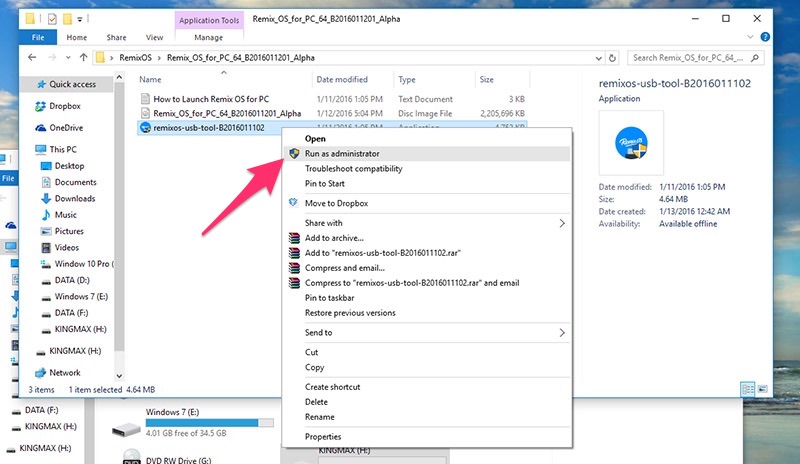The image size is (800, 464).
Task: Click the remixos-usb-tool file icon in list
Action: (x=145, y=128)
